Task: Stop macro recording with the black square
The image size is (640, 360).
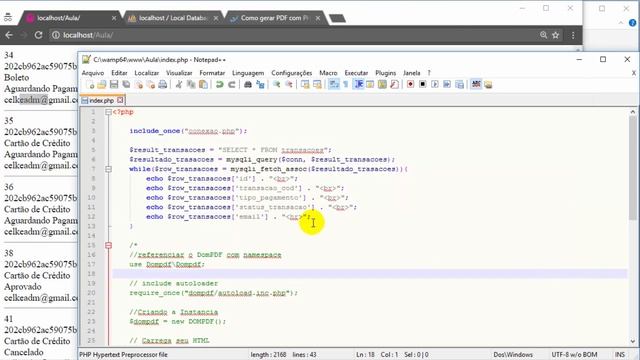Action: pyautogui.click(x=423, y=84)
